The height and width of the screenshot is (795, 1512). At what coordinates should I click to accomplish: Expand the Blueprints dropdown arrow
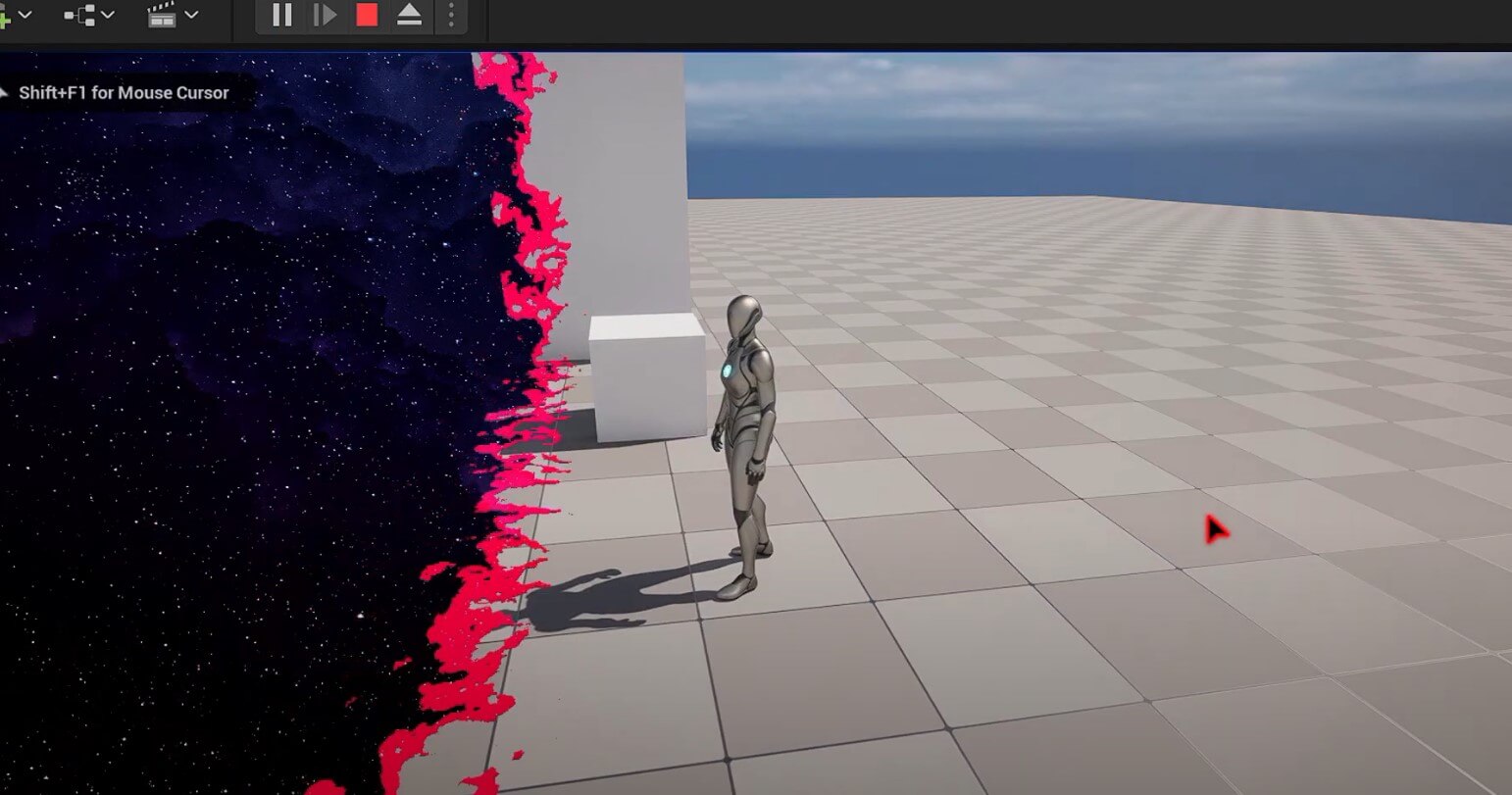(108, 15)
